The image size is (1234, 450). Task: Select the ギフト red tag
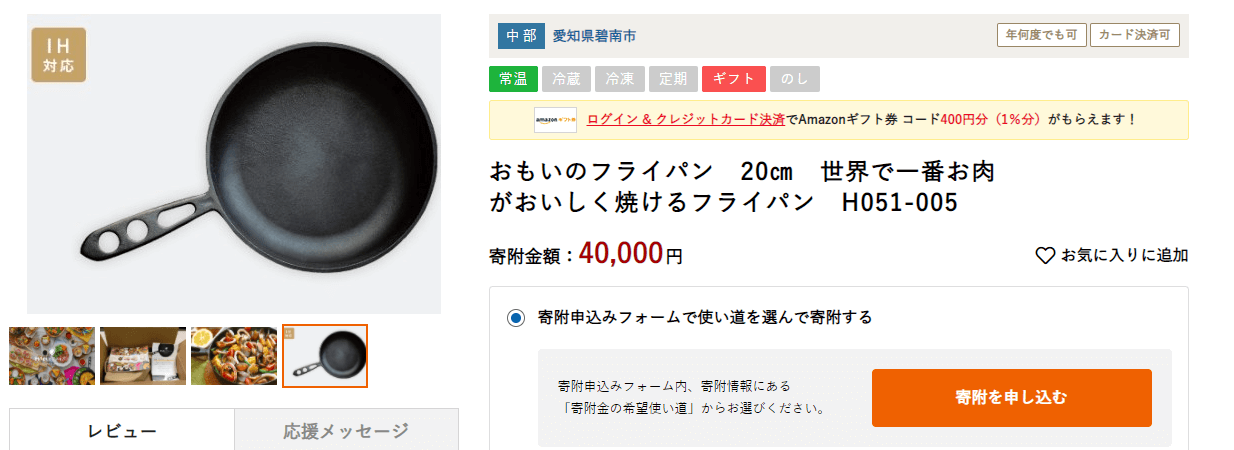[x=734, y=79]
